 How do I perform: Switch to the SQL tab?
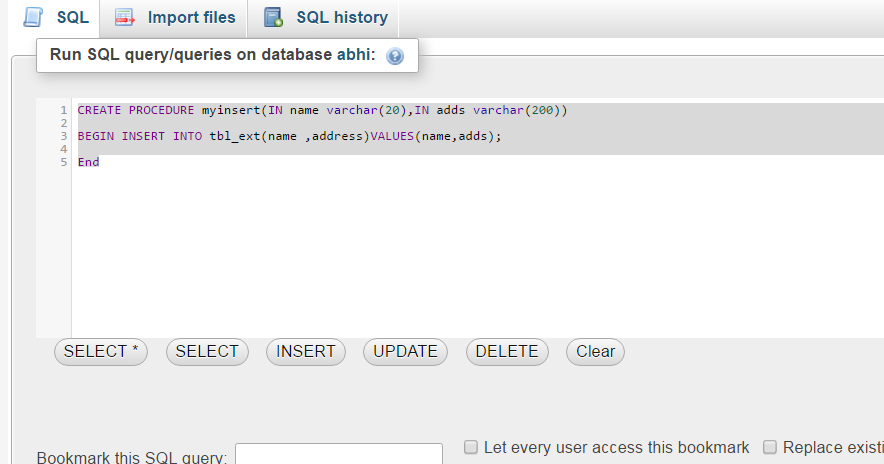(x=72, y=18)
